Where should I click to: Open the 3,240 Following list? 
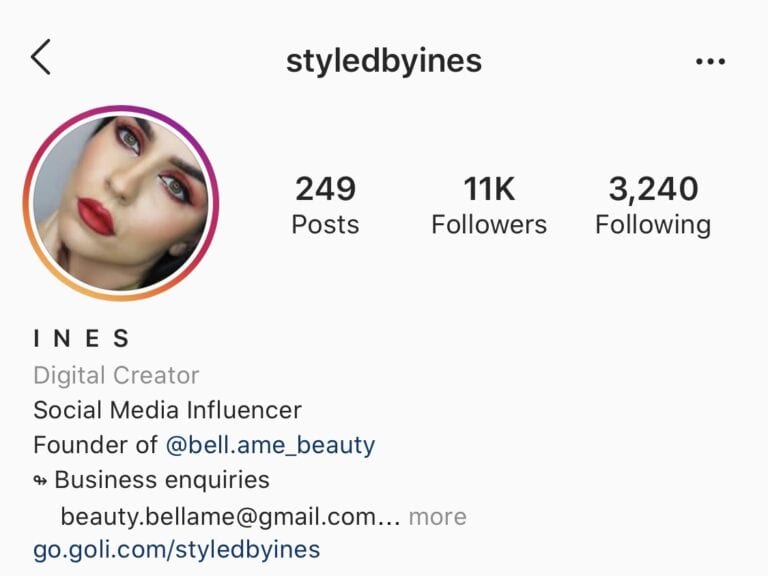pyautogui.click(x=653, y=206)
